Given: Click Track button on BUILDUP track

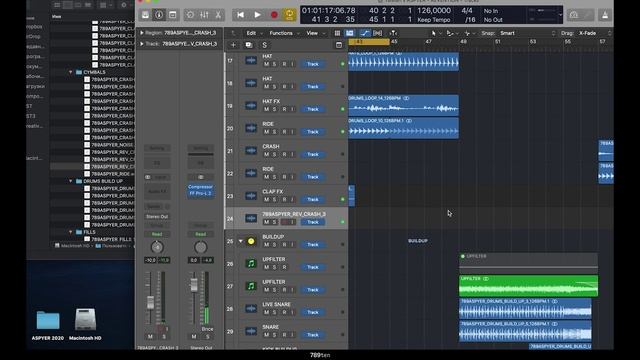Looking at the screenshot, I should pos(313,245).
